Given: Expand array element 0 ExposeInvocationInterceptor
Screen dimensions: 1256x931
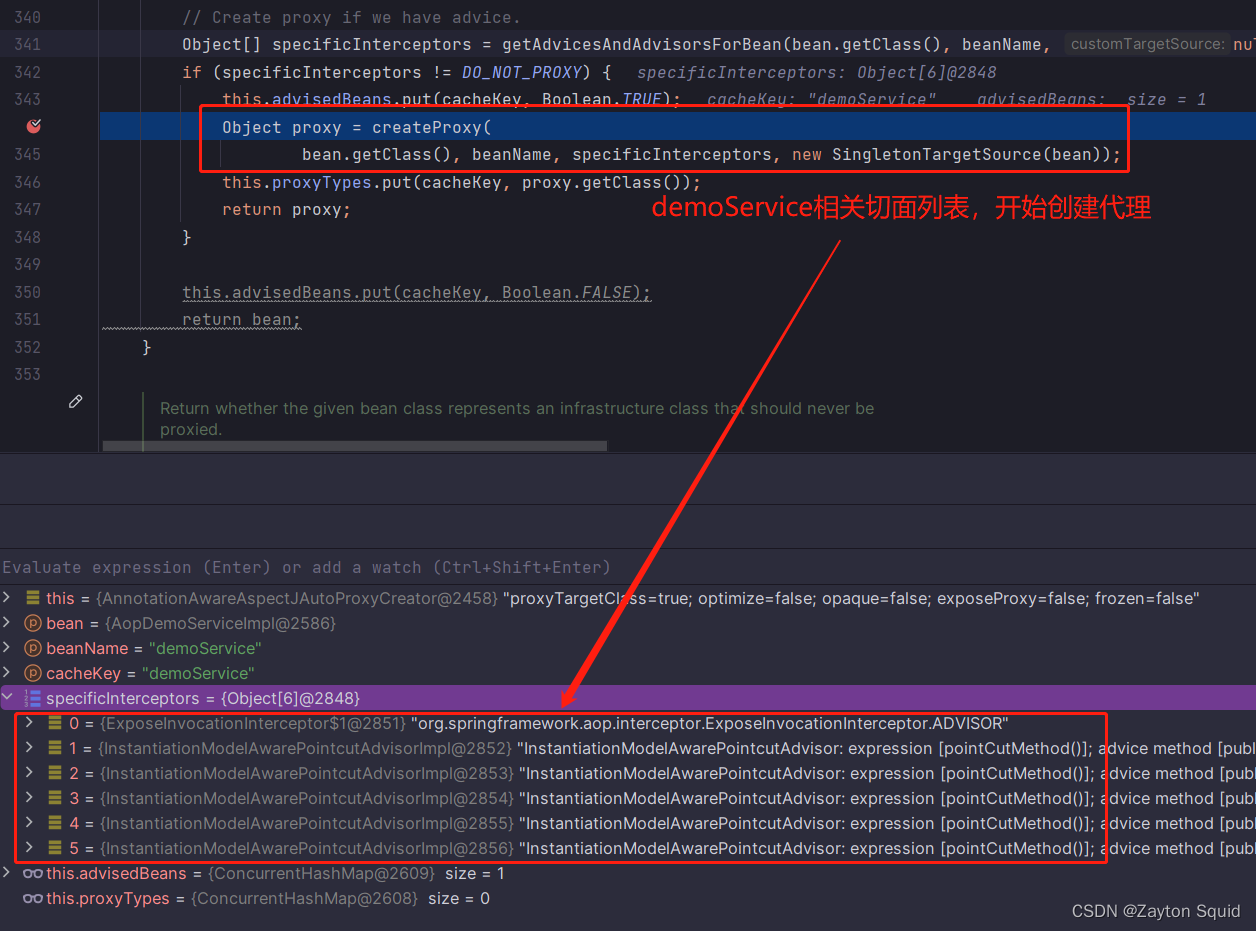Looking at the screenshot, I should click(x=29, y=723).
